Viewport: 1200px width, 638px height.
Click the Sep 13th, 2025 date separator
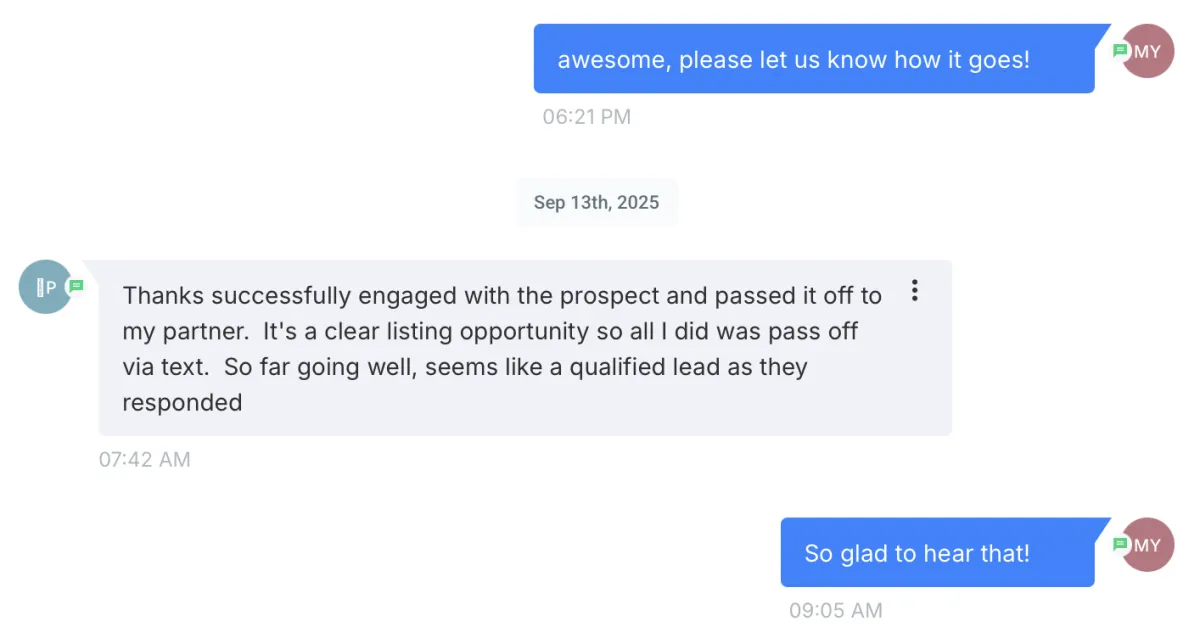(596, 203)
